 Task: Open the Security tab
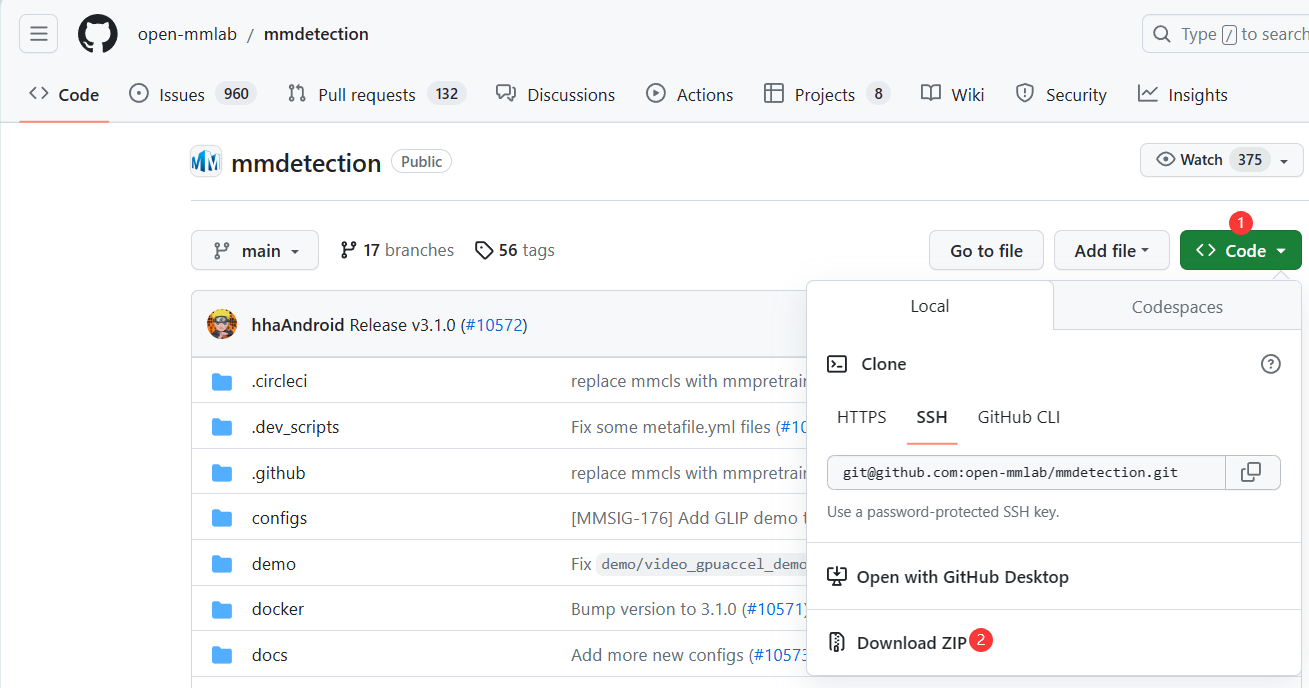pyautogui.click(x=1061, y=94)
